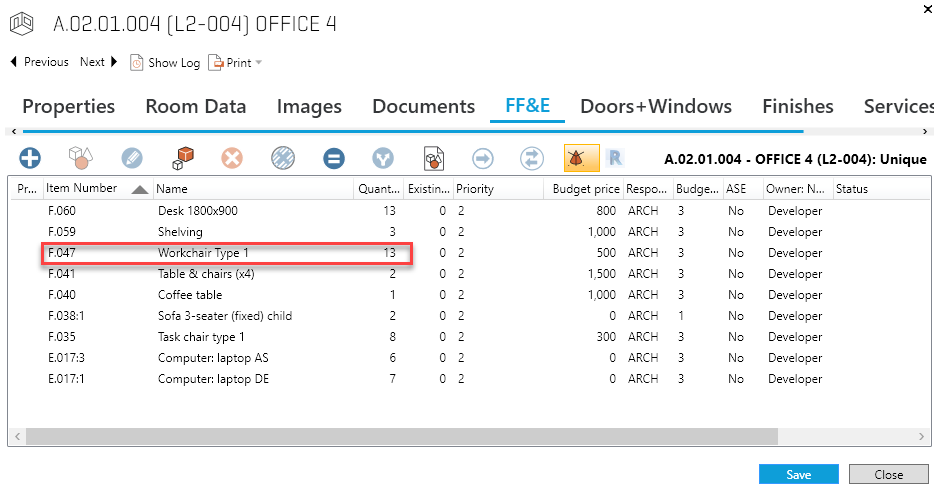Click the table's horizontal scrollbar
Viewport: 939px width, 494px height.
click(x=400, y=436)
